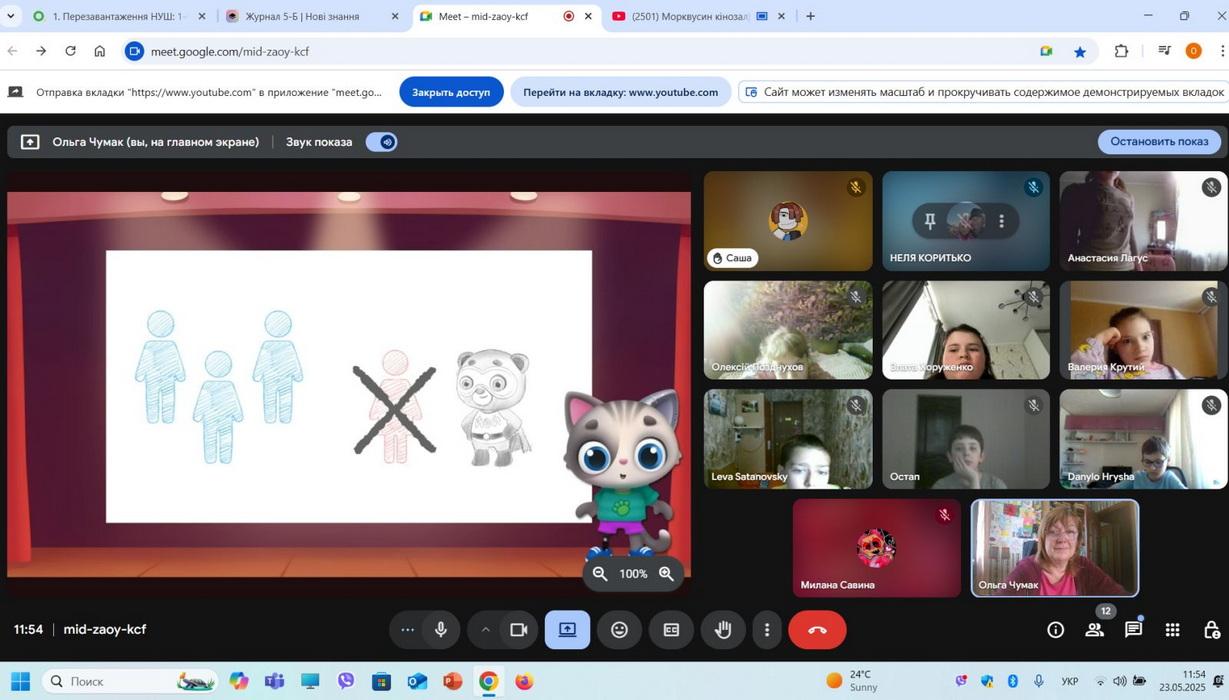Open the more options three-dot menu

[x=767, y=630]
